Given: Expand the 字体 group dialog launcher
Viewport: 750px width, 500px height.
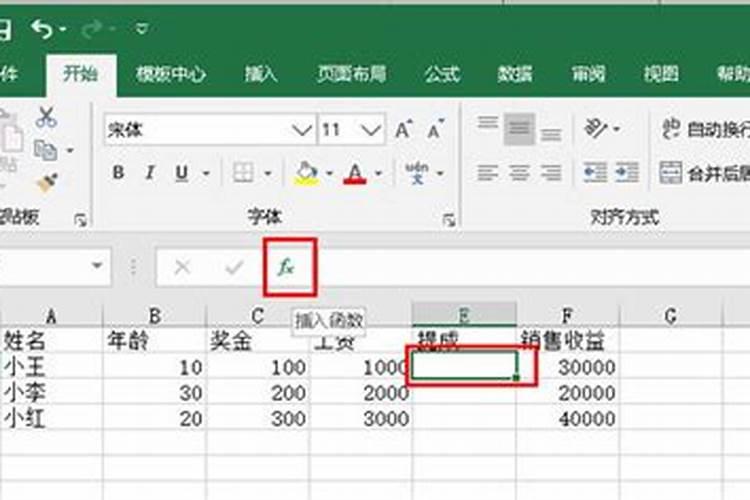Looking at the screenshot, I should 449,218.
